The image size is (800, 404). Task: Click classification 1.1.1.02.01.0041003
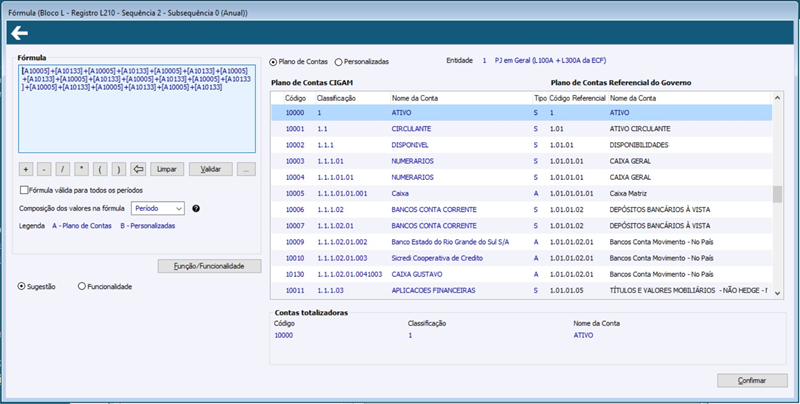[349, 274]
